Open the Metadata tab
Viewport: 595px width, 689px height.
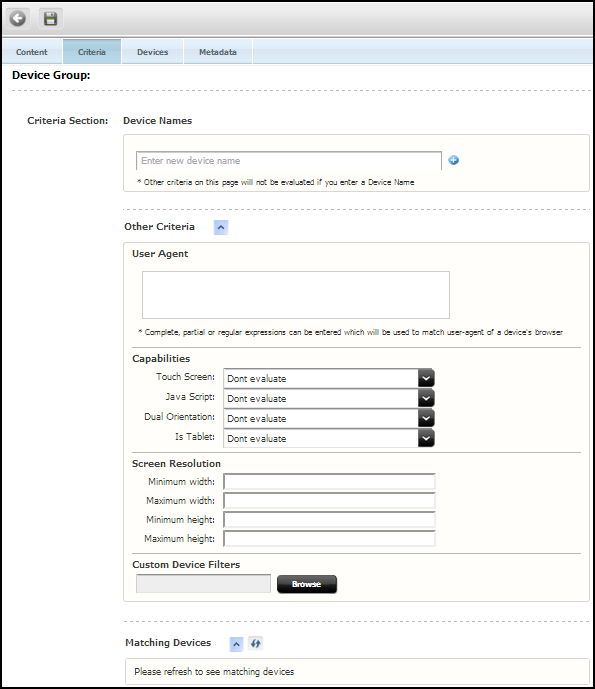pos(218,52)
